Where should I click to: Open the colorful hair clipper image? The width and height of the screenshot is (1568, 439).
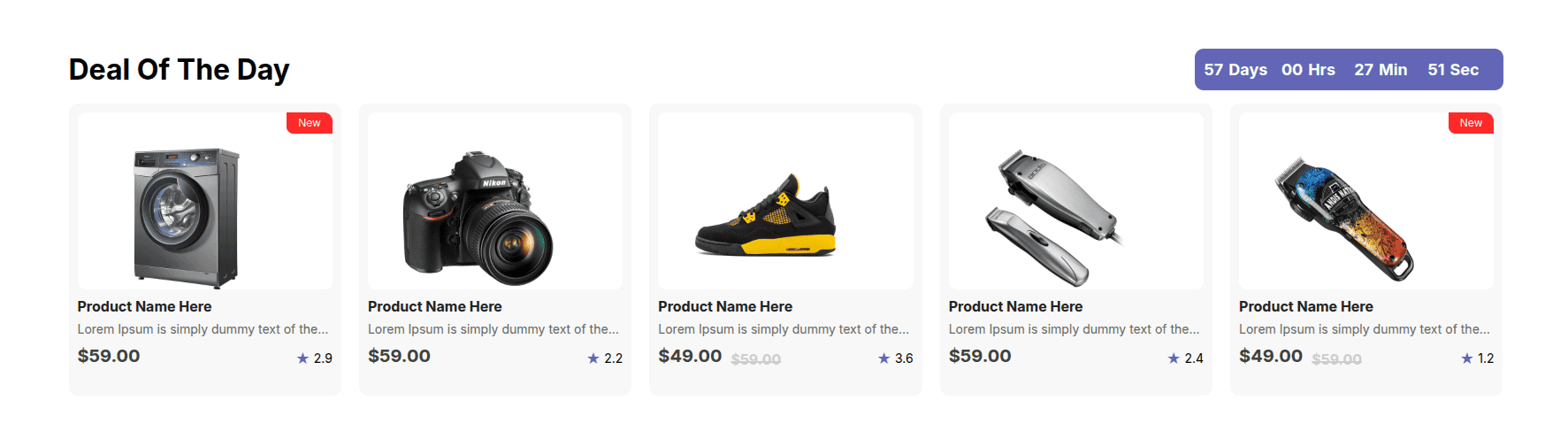pyautogui.click(x=1343, y=219)
